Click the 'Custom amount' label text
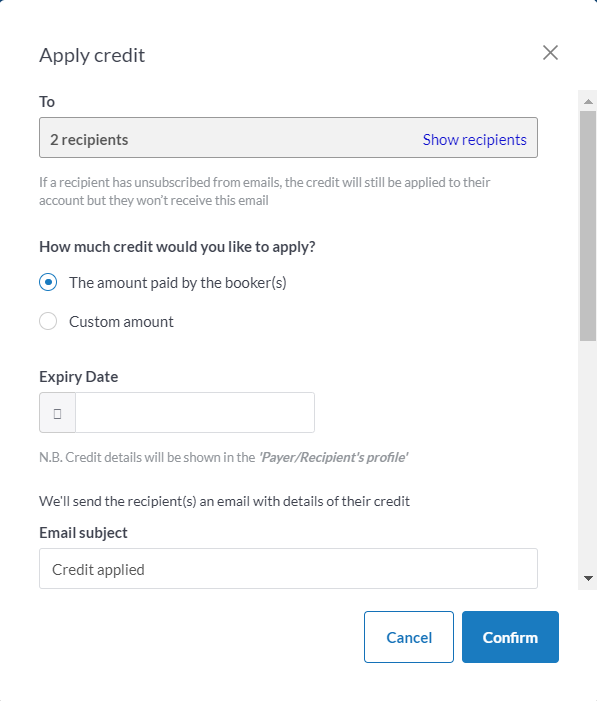Screen dimensions: 597x701 [x=121, y=322]
